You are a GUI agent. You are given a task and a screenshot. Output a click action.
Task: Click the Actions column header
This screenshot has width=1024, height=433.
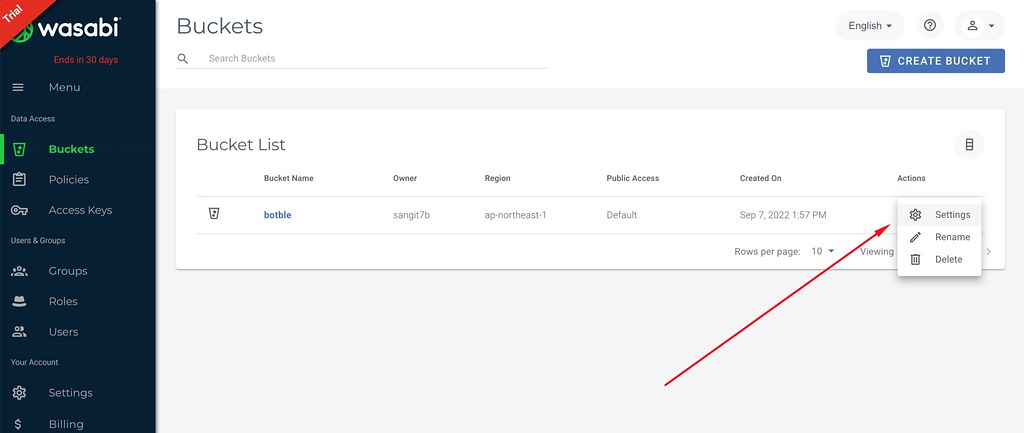tap(911, 178)
